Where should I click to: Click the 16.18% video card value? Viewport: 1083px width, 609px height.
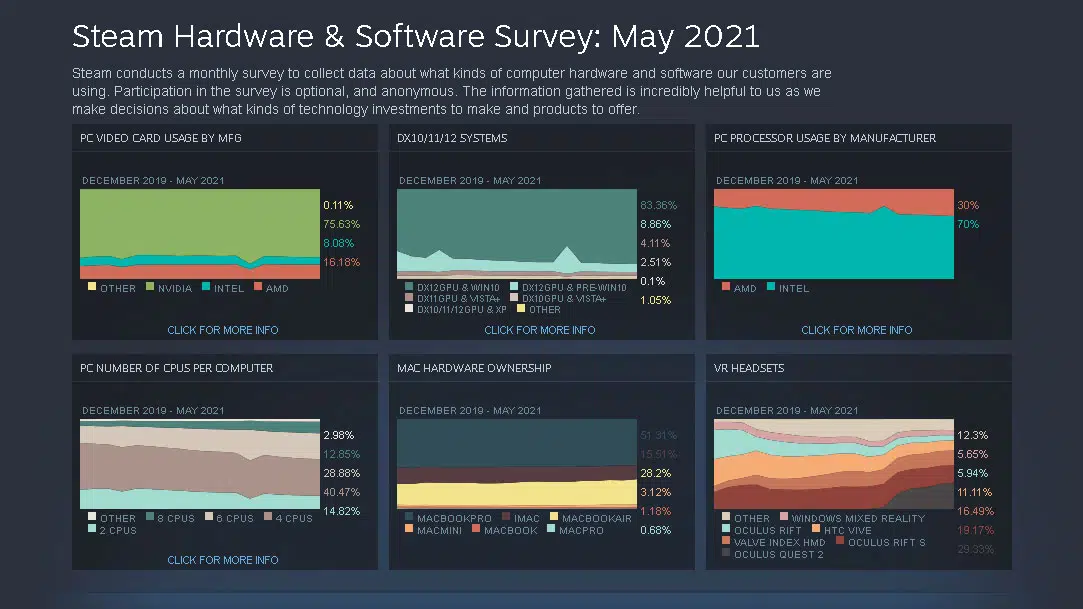(341, 262)
